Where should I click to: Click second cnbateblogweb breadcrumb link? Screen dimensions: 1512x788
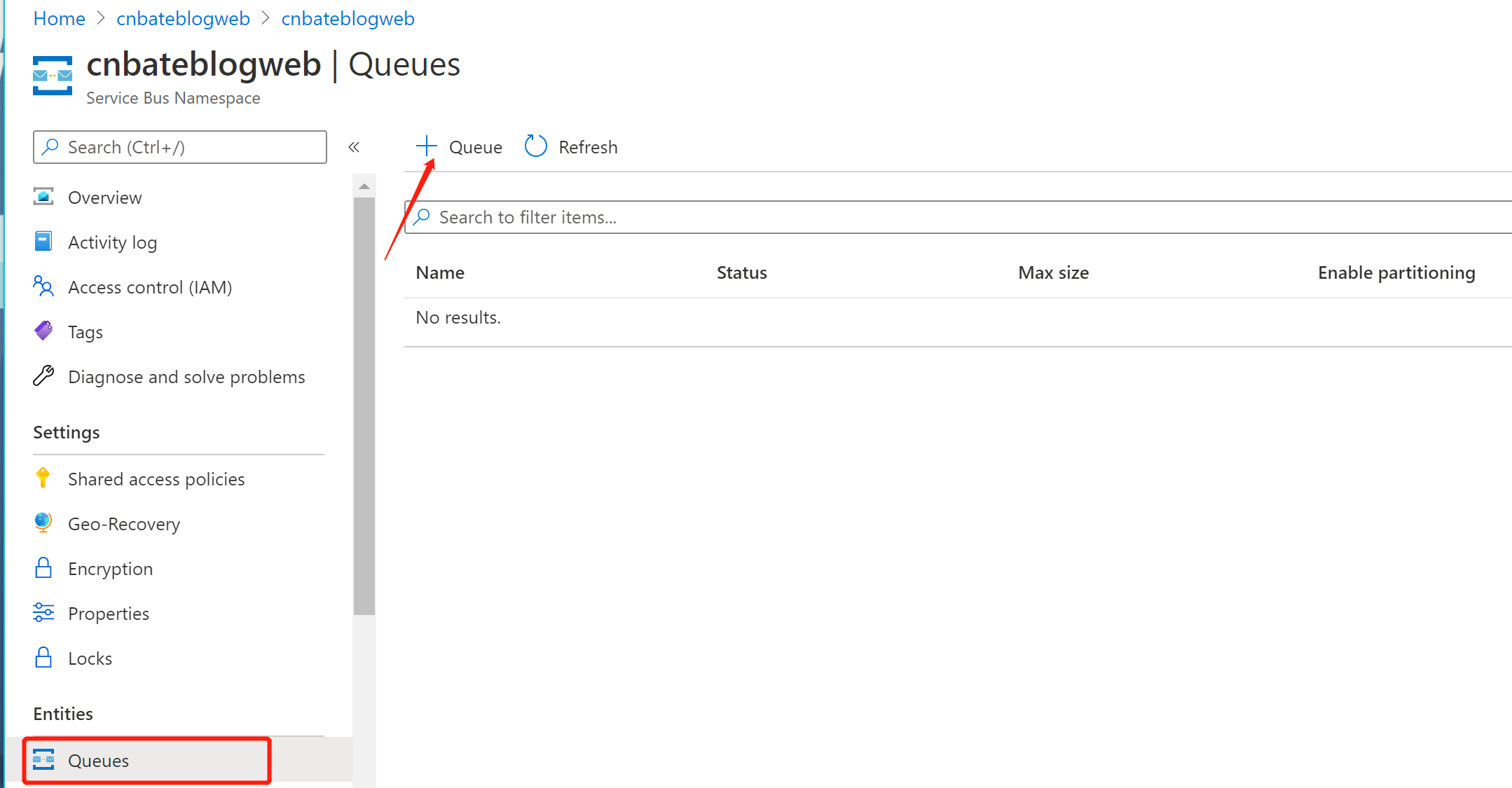coord(348,18)
